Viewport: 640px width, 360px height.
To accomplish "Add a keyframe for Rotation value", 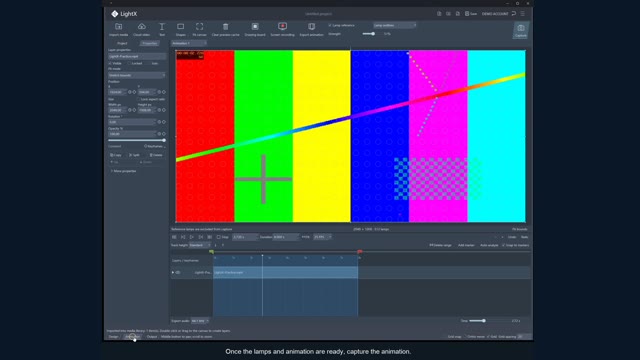I will click(164, 122).
